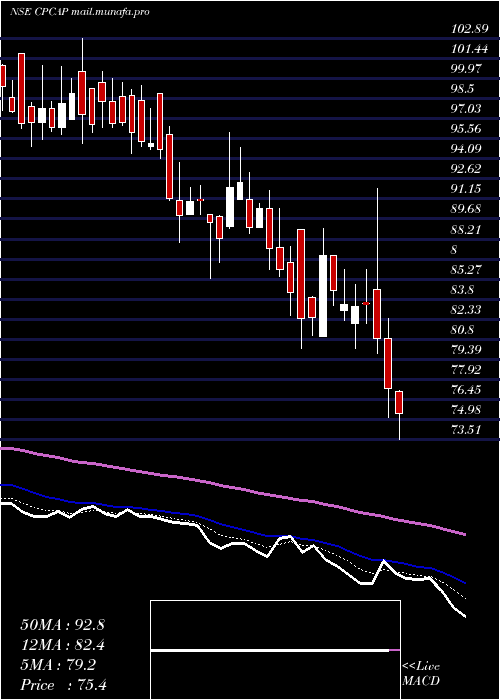Image resolution: width=500 pixels, height=700 pixels.
Task: Click the 50MA : 92.8 readout
Action: click(62, 625)
